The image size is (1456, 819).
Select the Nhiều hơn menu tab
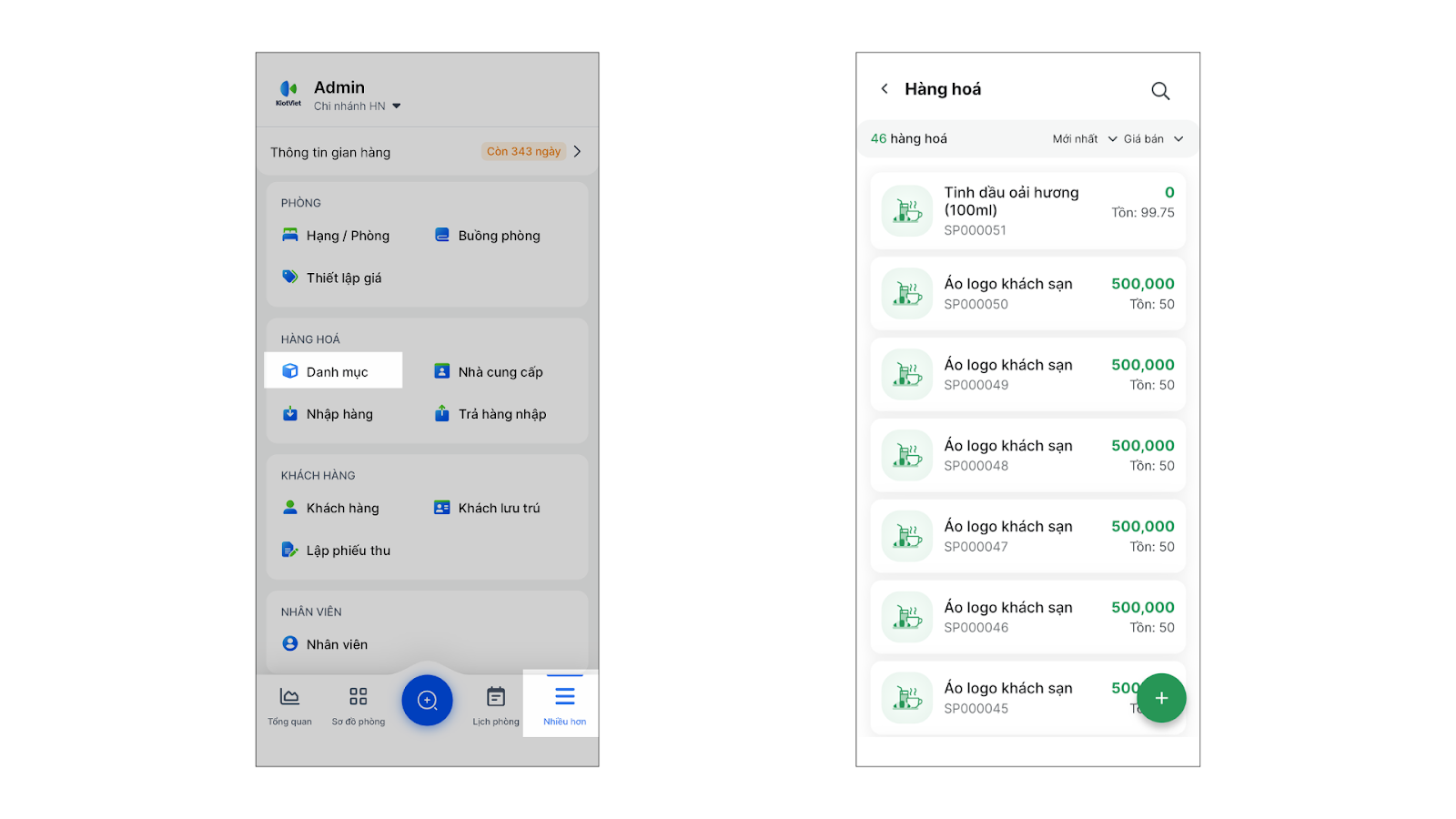click(x=564, y=705)
